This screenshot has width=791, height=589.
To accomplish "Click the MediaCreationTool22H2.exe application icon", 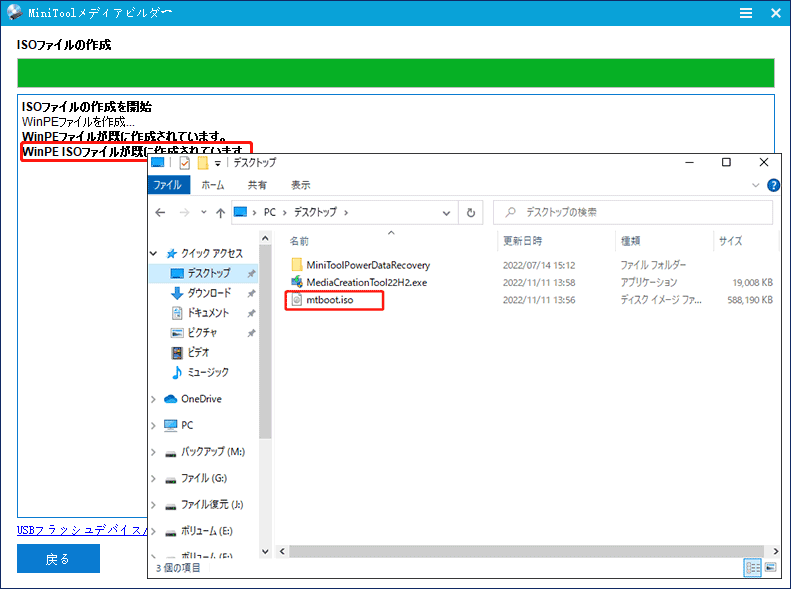I will (297, 282).
